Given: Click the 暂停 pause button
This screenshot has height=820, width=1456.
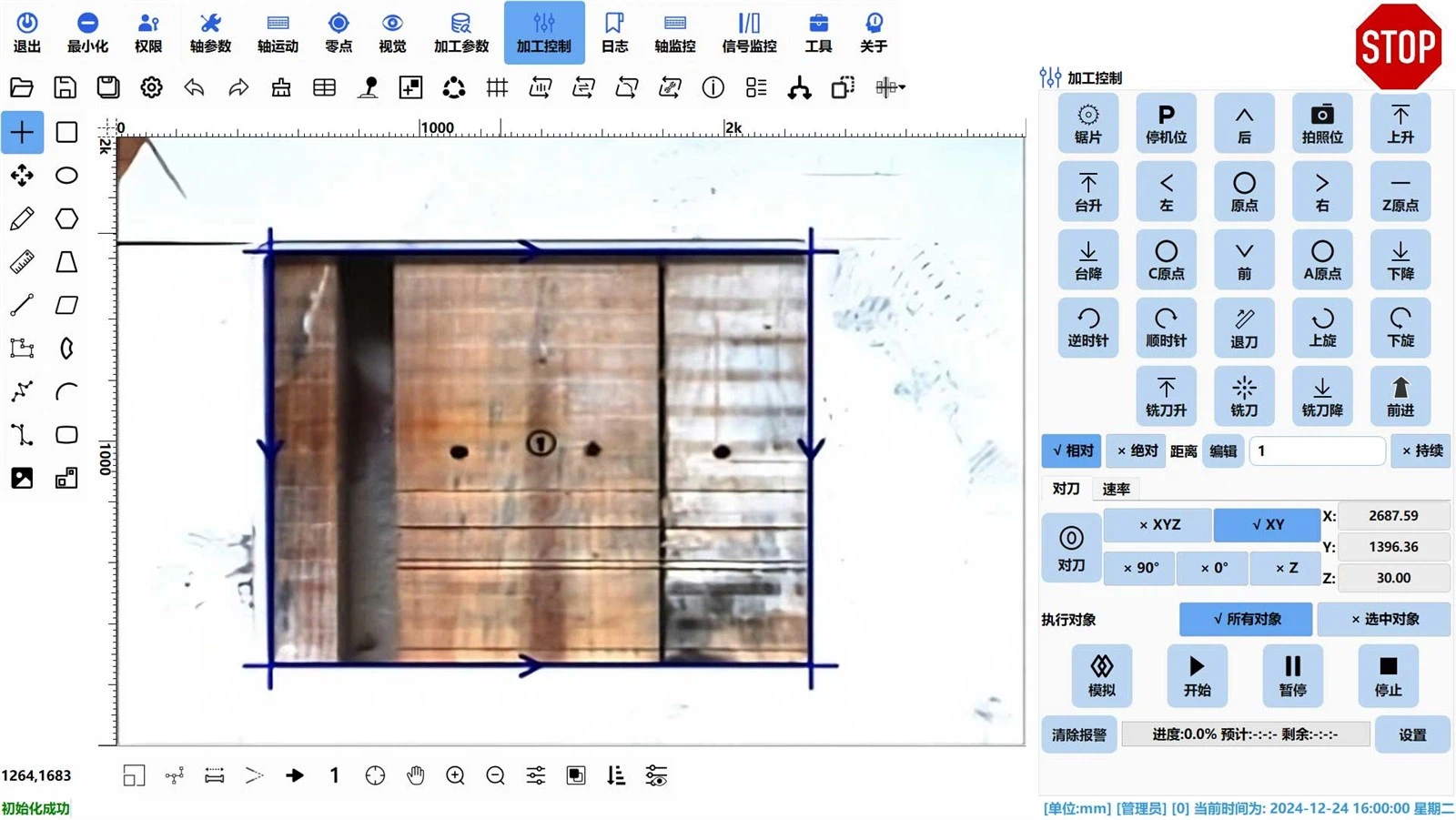Looking at the screenshot, I should click(x=1292, y=675).
